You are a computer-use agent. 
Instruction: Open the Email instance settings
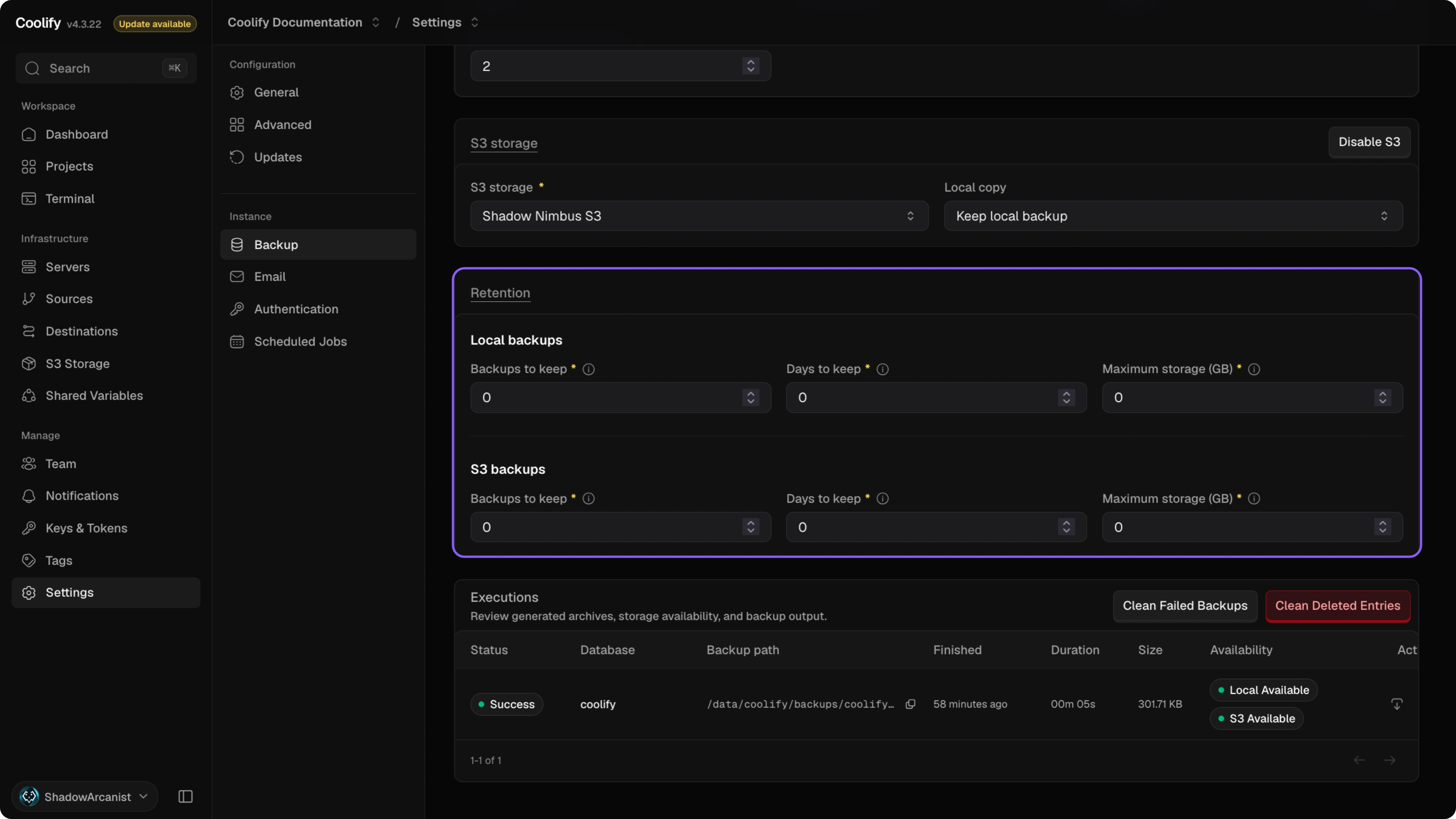[x=318, y=277]
